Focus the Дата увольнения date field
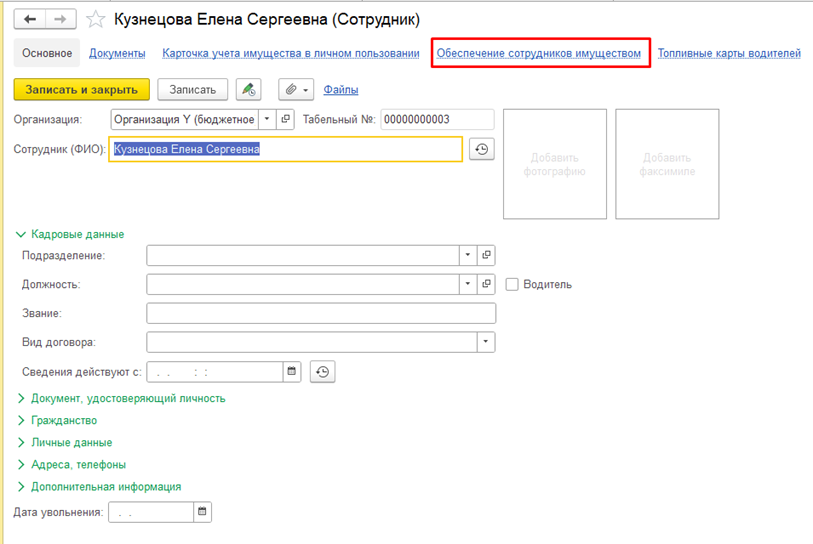 pyautogui.click(x=151, y=512)
